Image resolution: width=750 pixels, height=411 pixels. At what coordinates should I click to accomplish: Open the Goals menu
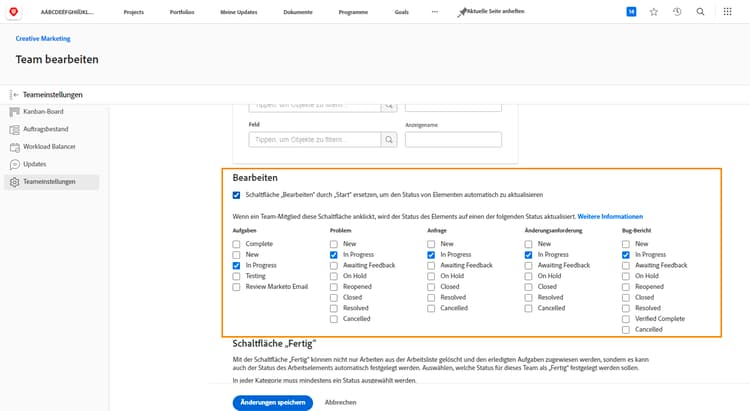click(x=402, y=12)
